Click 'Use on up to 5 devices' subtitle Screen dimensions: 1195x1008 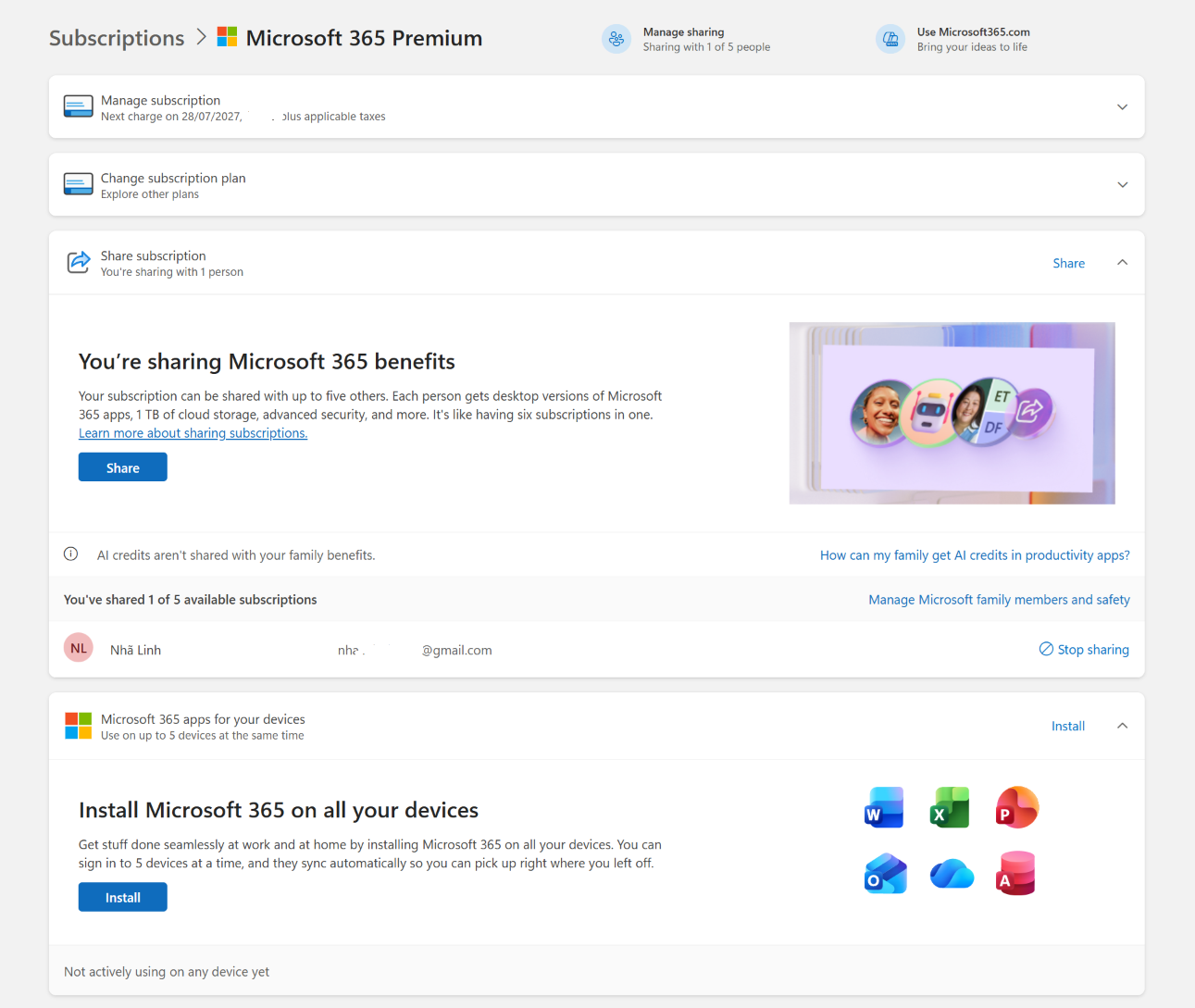point(202,736)
